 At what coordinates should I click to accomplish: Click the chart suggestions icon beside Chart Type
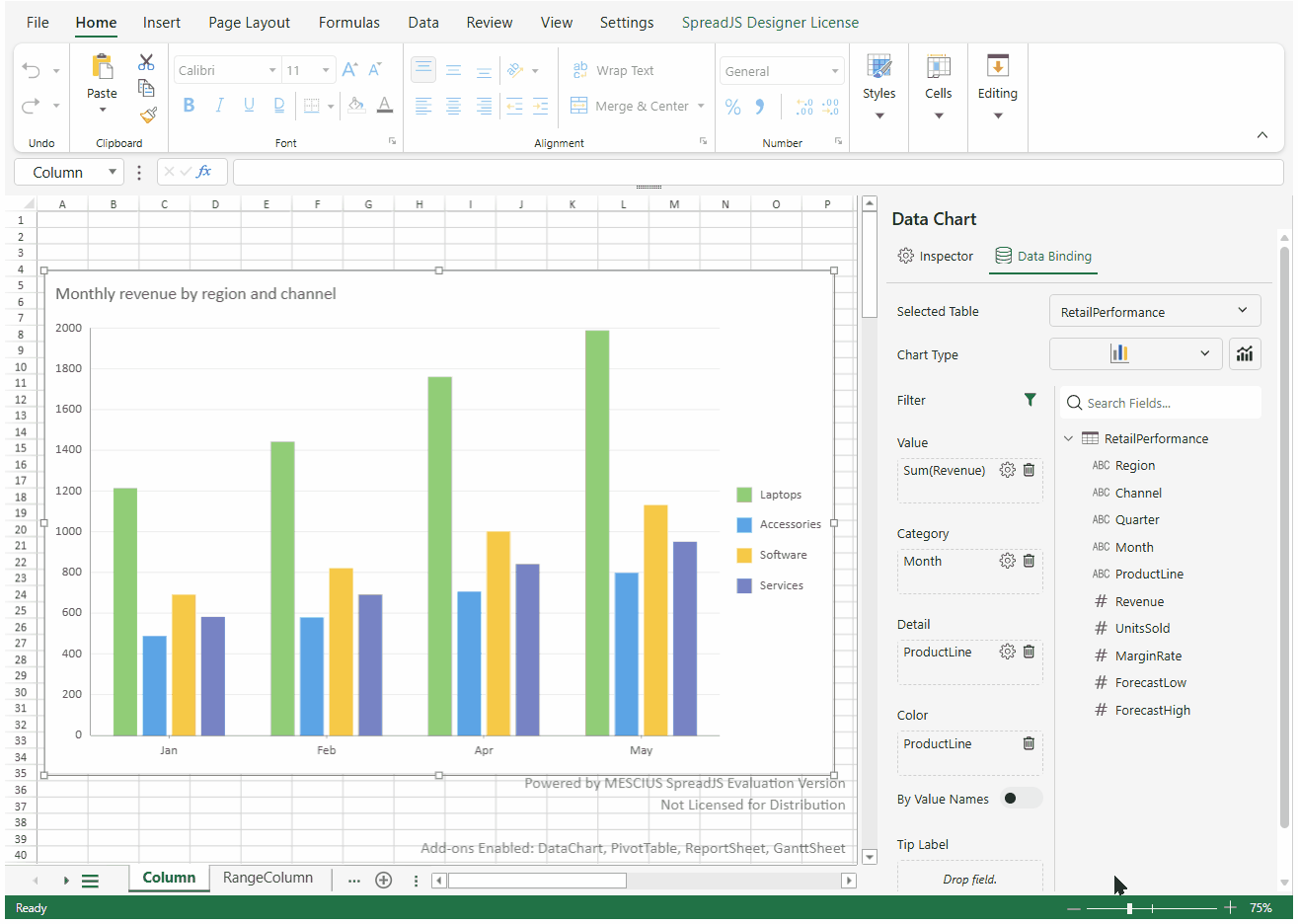tap(1246, 353)
